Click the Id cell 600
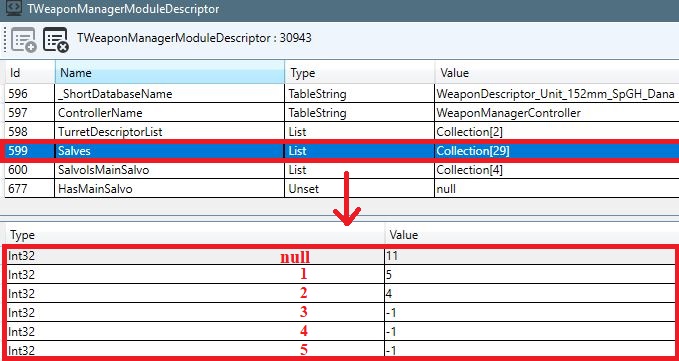 30,170
